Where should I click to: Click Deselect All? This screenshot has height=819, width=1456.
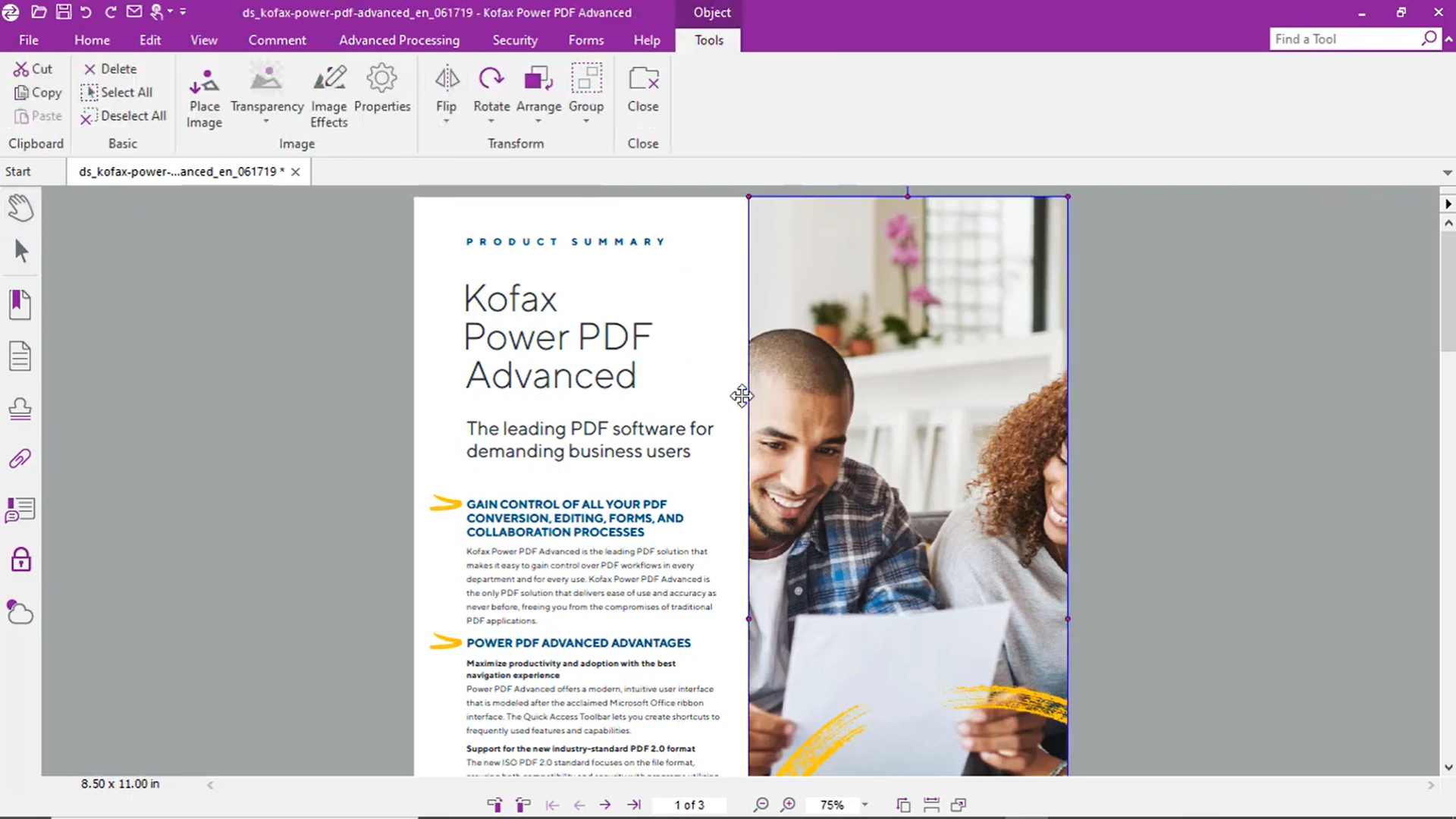tap(123, 116)
